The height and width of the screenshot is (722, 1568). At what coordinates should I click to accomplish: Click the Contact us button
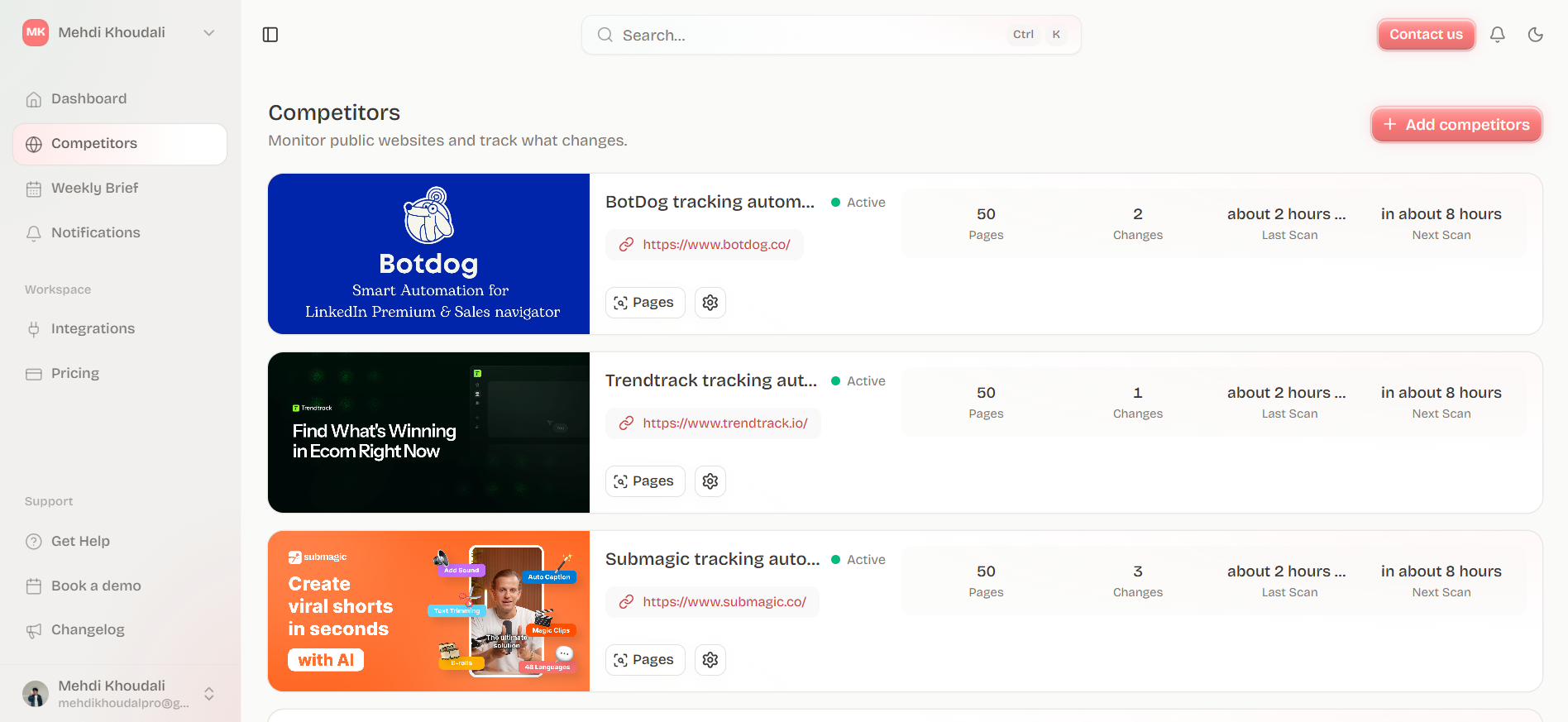[x=1426, y=35]
